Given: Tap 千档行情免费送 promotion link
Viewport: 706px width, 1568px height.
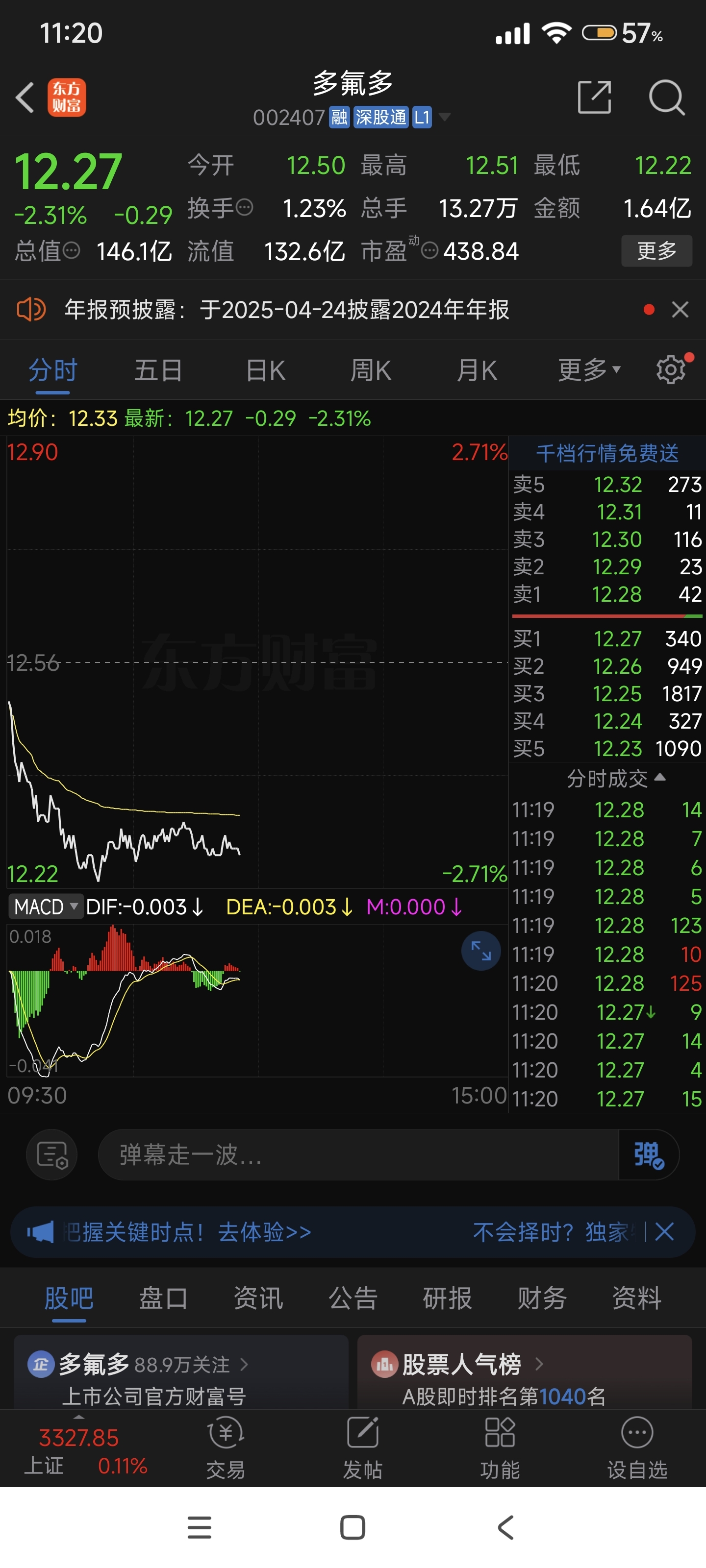Looking at the screenshot, I should tap(607, 453).
